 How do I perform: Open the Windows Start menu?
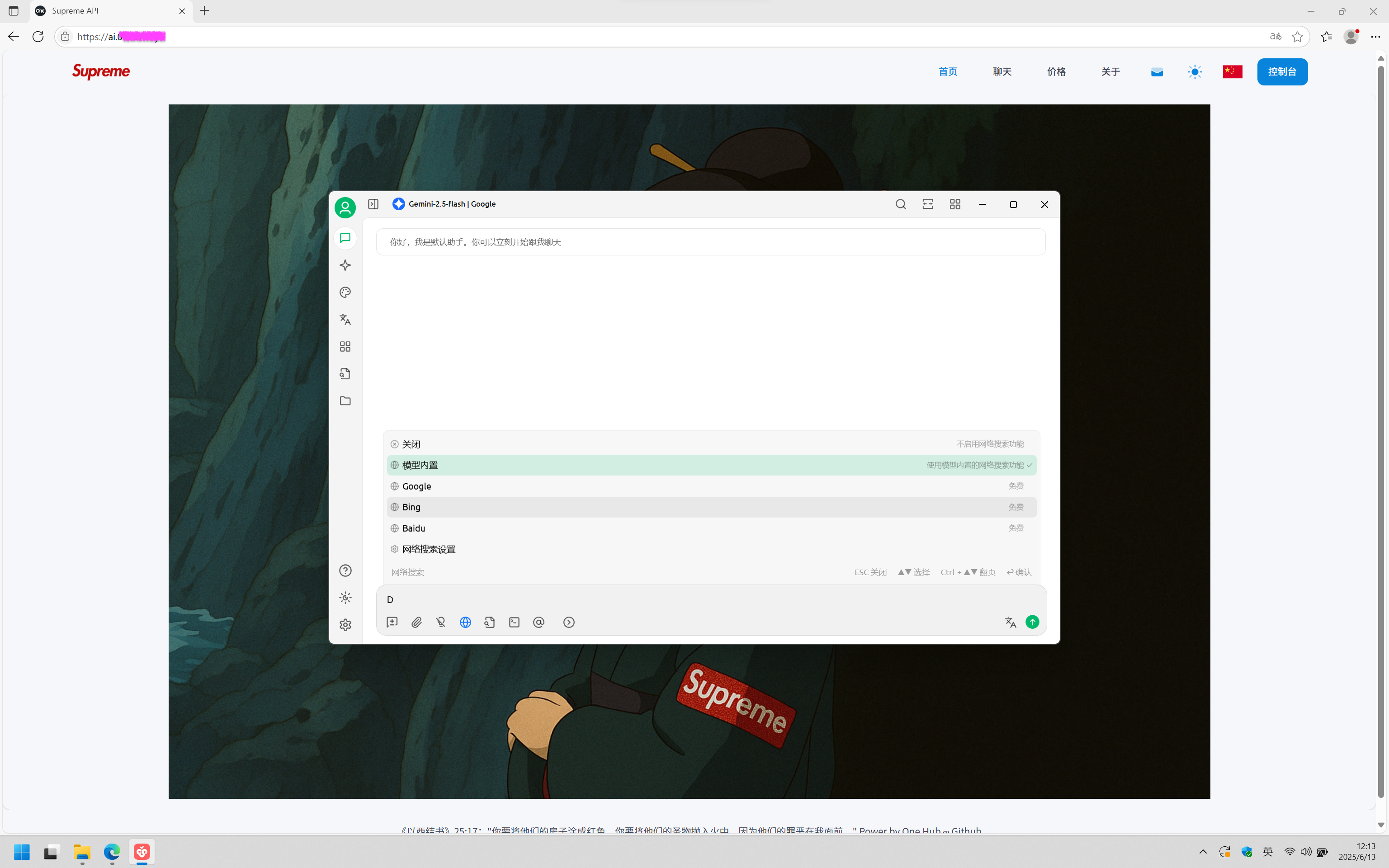[22, 852]
